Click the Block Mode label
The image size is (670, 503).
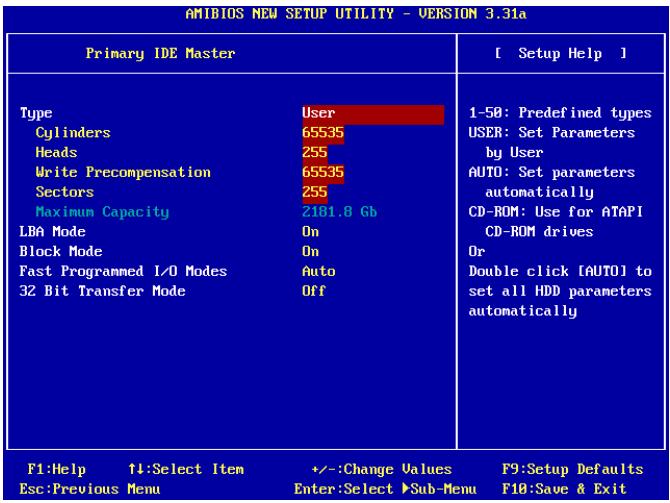point(61,252)
